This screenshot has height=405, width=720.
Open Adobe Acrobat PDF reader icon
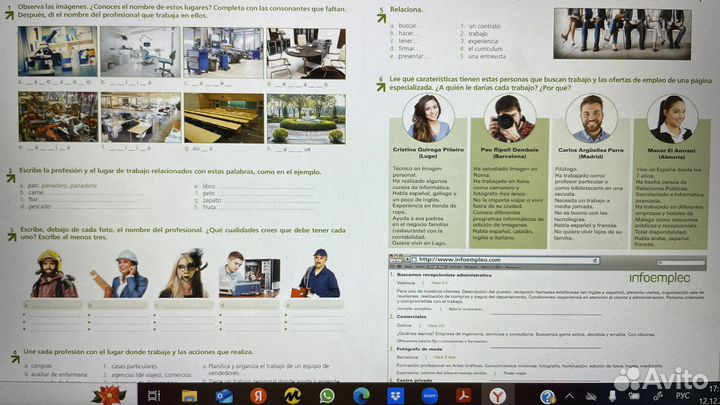[464, 396]
